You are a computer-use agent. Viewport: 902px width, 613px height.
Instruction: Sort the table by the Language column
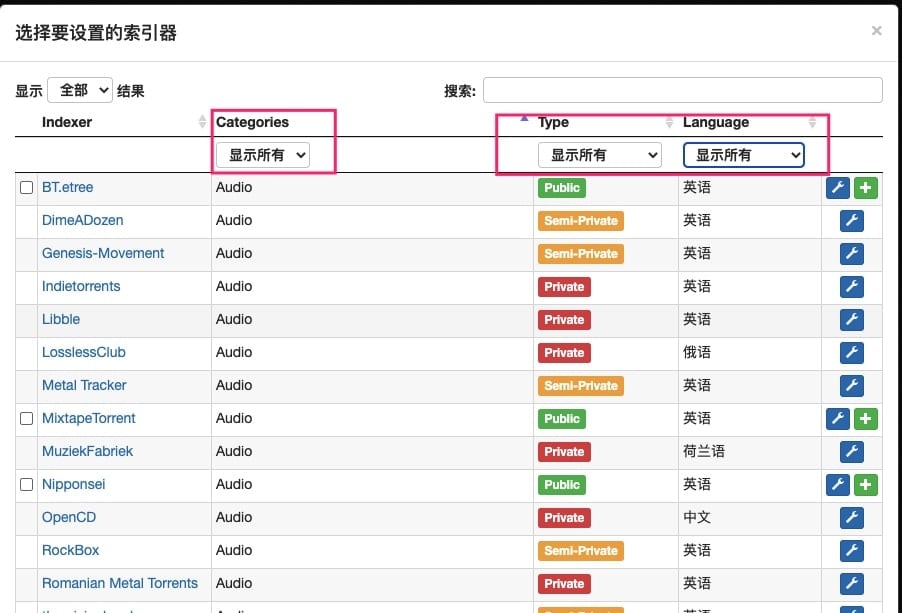[x=812, y=122]
